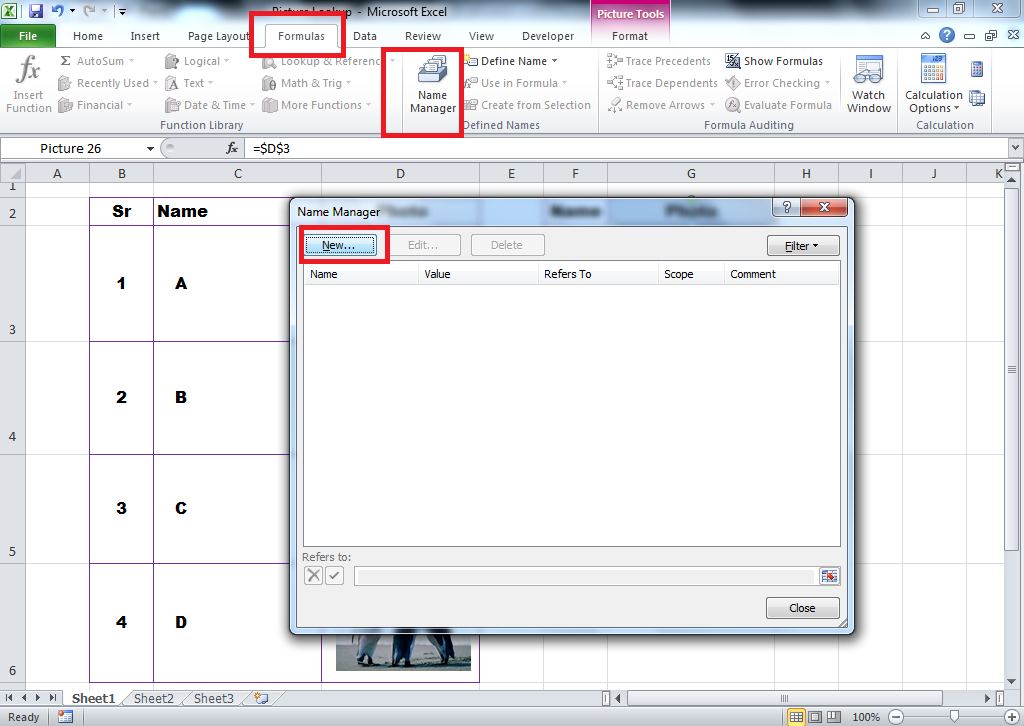This screenshot has width=1024, height=726.
Task: Click the New button in Name Manager
Action: pos(341,244)
